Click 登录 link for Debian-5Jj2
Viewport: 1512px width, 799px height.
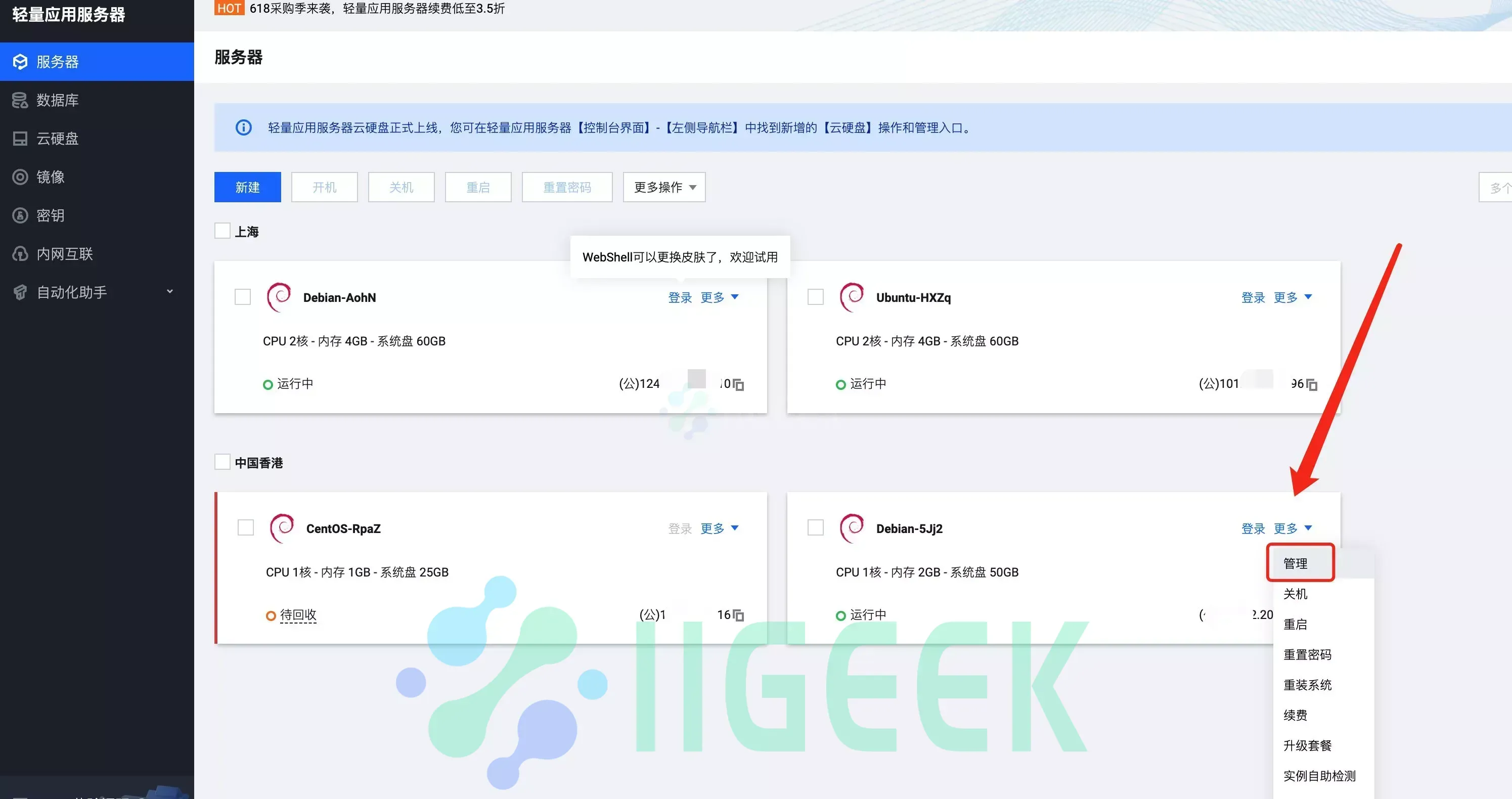[1253, 528]
